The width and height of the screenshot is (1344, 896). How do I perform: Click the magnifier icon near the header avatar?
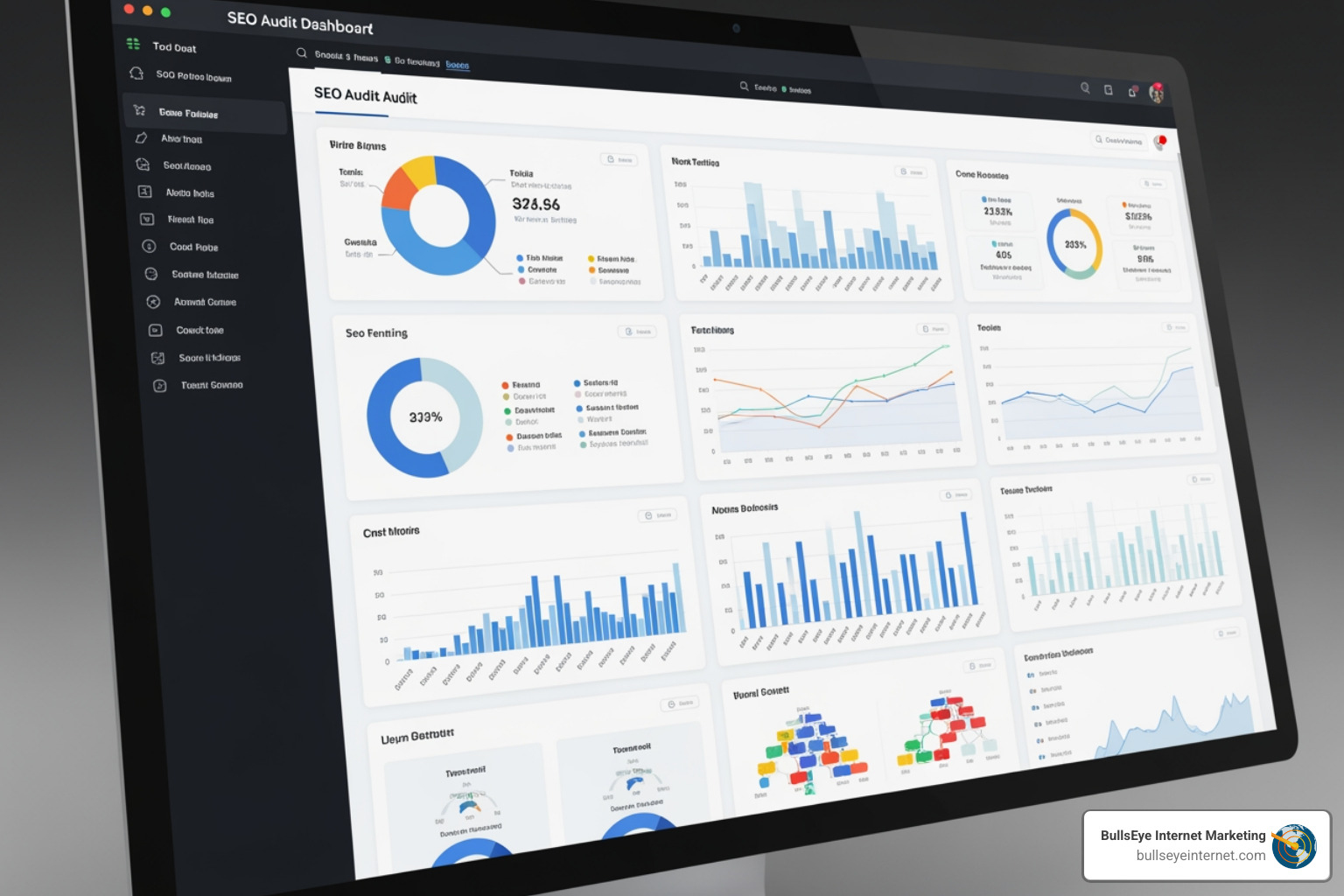[1085, 87]
